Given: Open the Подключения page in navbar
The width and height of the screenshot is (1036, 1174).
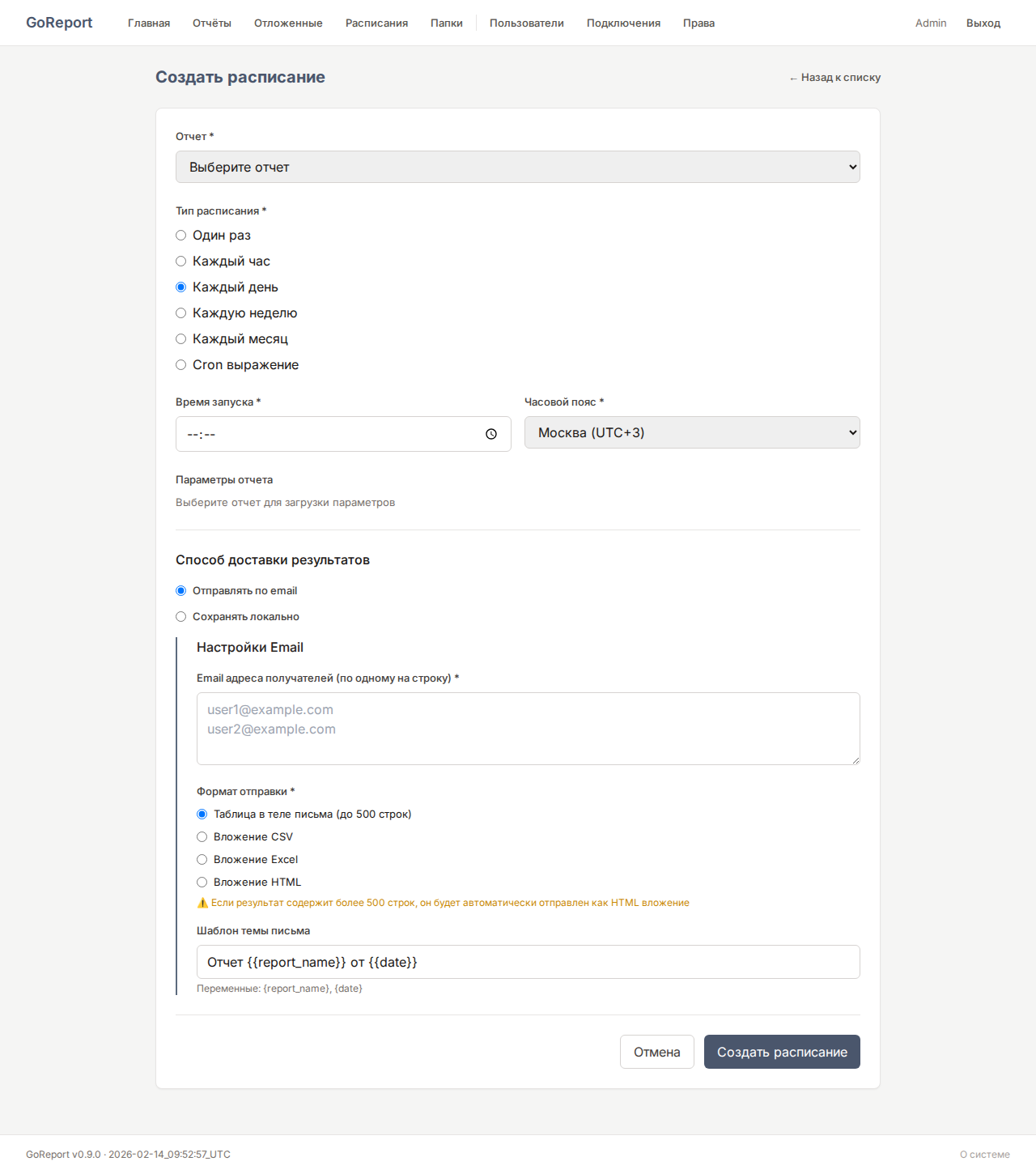Looking at the screenshot, I should pyautogui.click(x=623, y=23).
